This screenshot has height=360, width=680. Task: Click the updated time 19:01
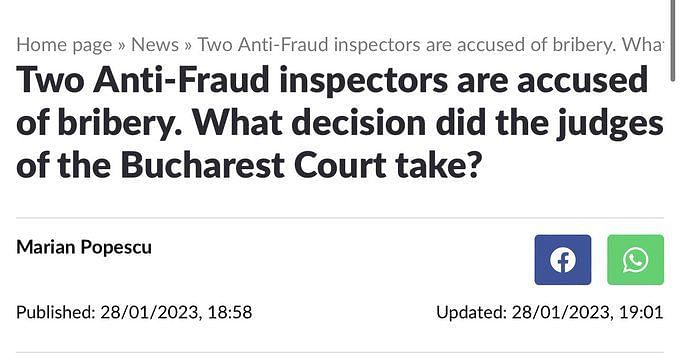tap(641, 312)
